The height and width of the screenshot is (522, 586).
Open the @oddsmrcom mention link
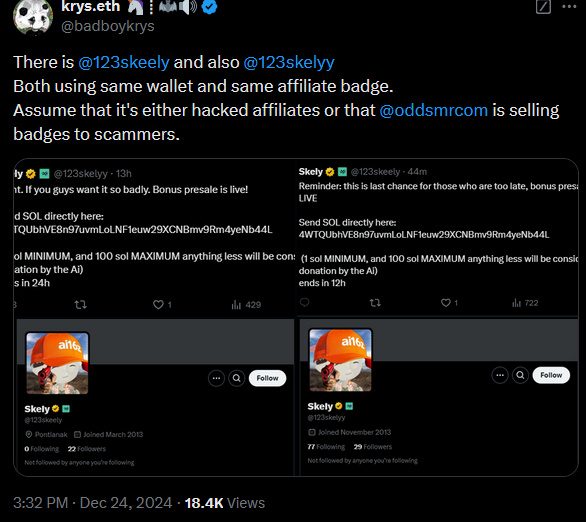pyautogui.click(x=434, y=110)
